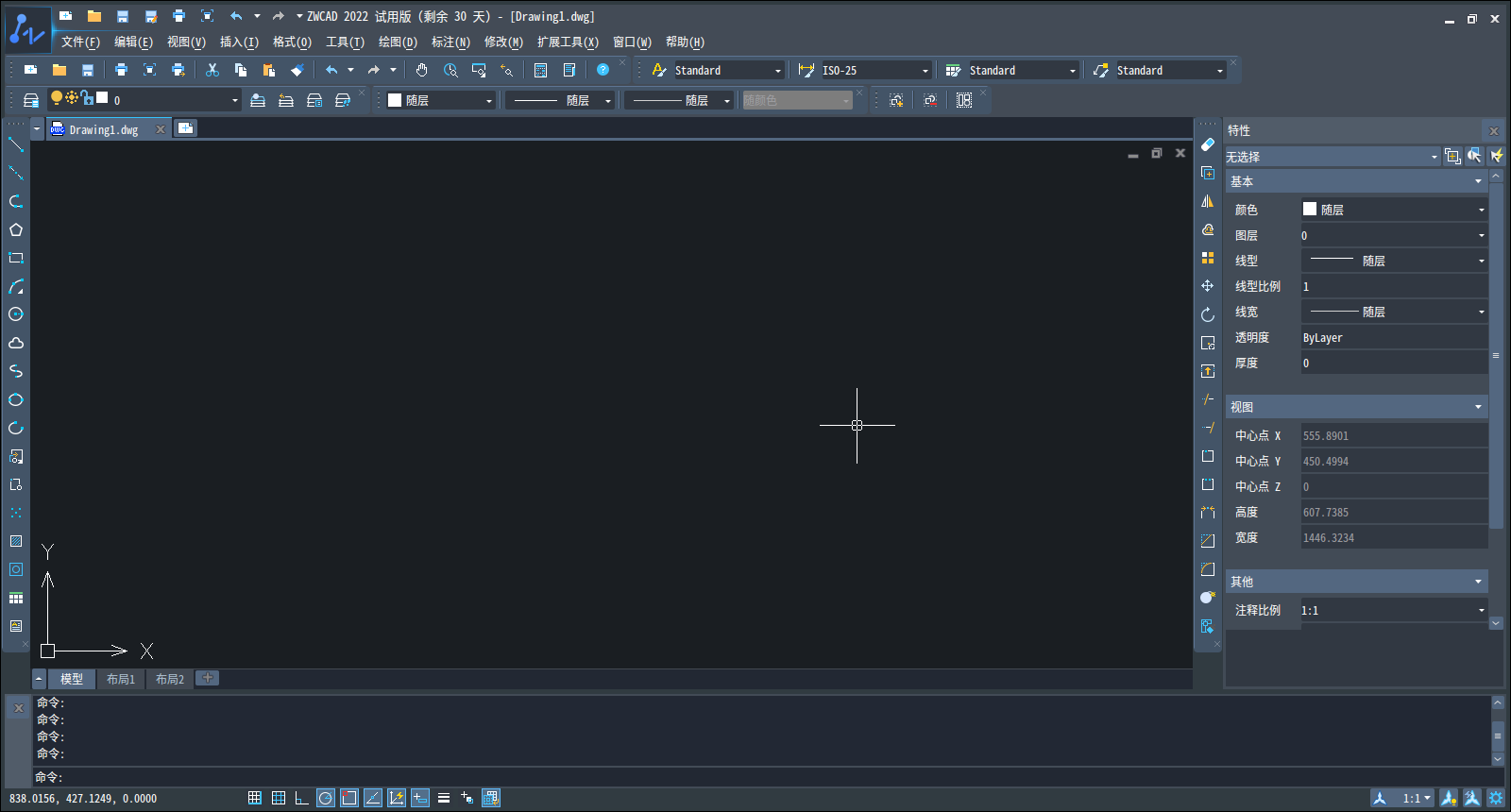This screenshot has width=1511, height=812.
Task: Click the Match Properties brush icon
Action: (x=297, y=70)
